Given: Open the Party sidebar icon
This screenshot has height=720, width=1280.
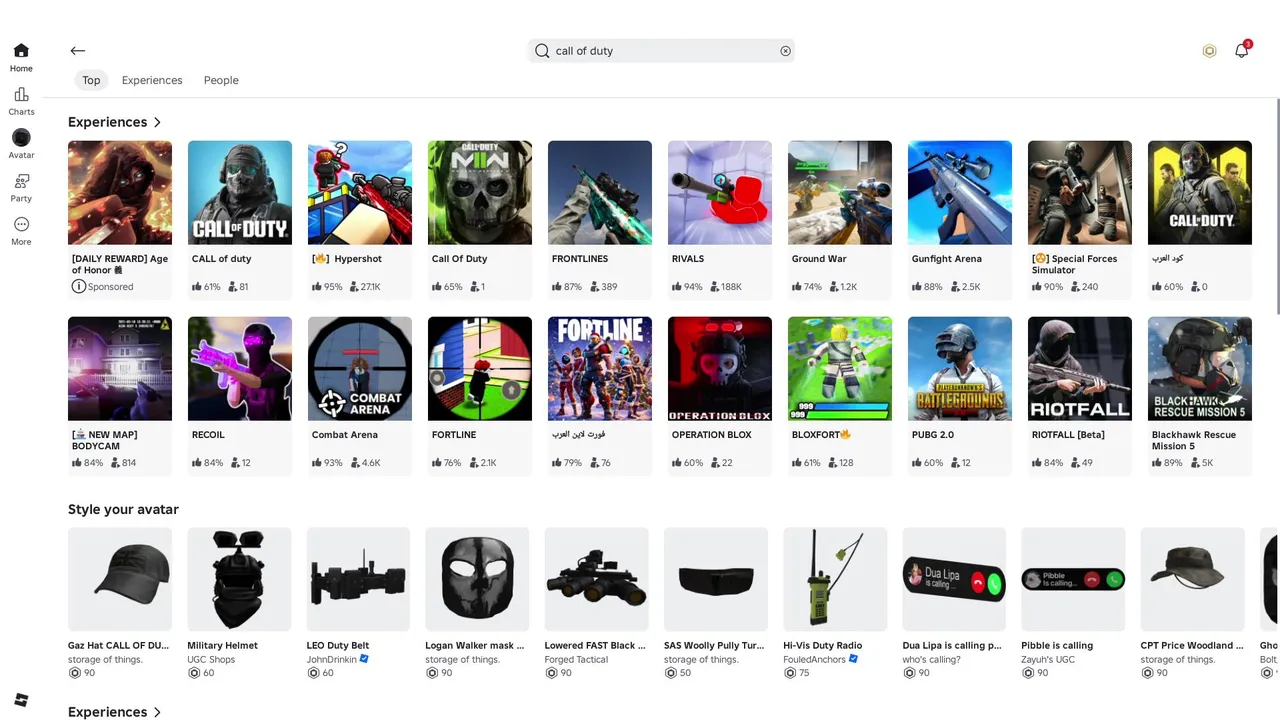Looking at the screenshot, I should (x=21, y=181).
